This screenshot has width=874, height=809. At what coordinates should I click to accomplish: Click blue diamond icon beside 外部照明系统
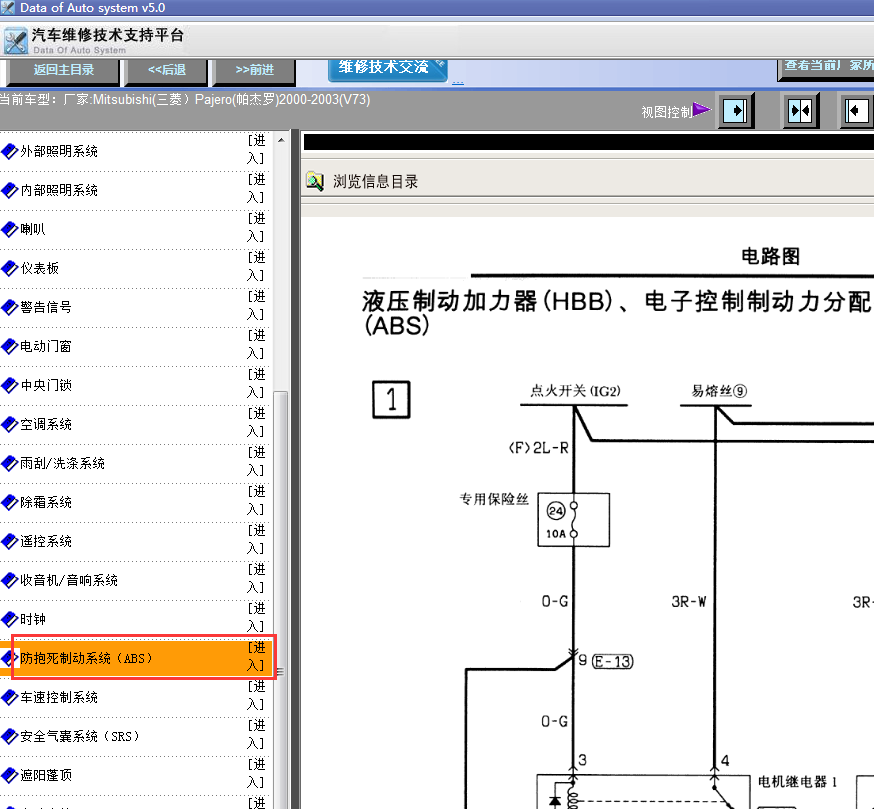tap(9, 151)
